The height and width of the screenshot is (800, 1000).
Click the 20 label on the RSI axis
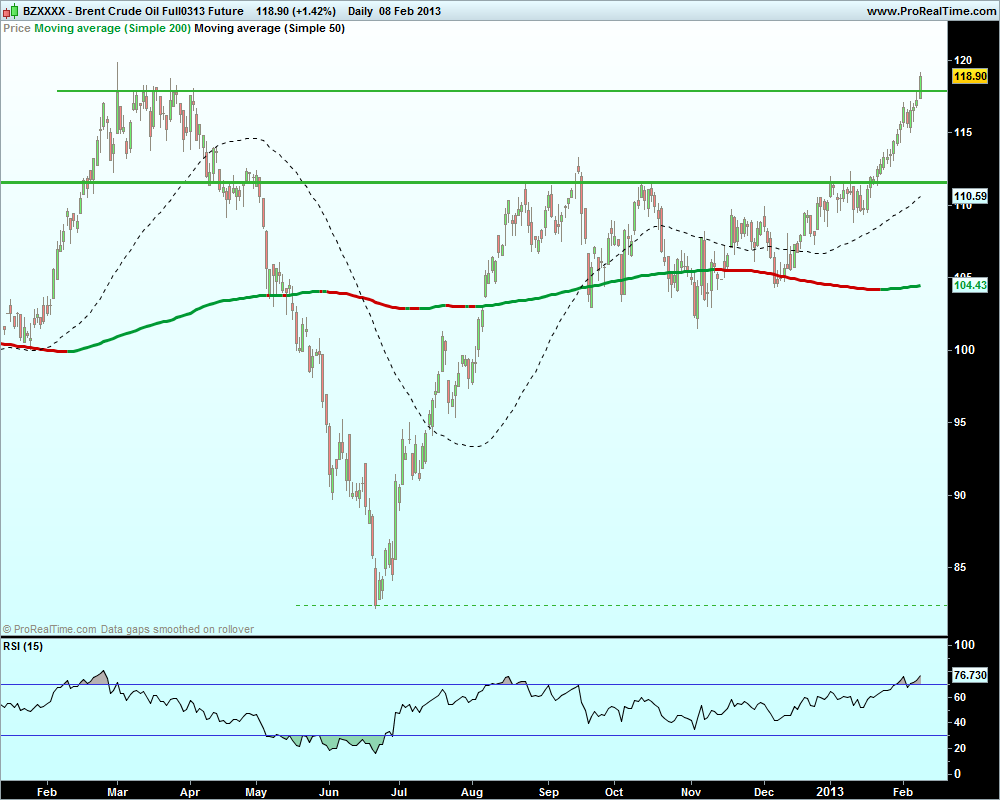coord(960,748)
